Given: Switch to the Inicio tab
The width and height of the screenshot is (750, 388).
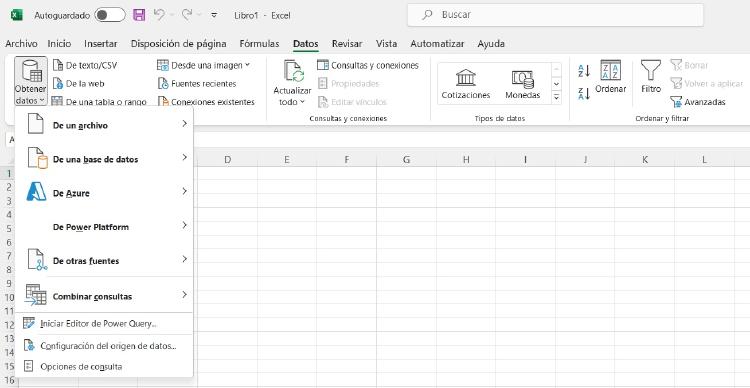Looking at the screenshot, I should click(59, 44).
